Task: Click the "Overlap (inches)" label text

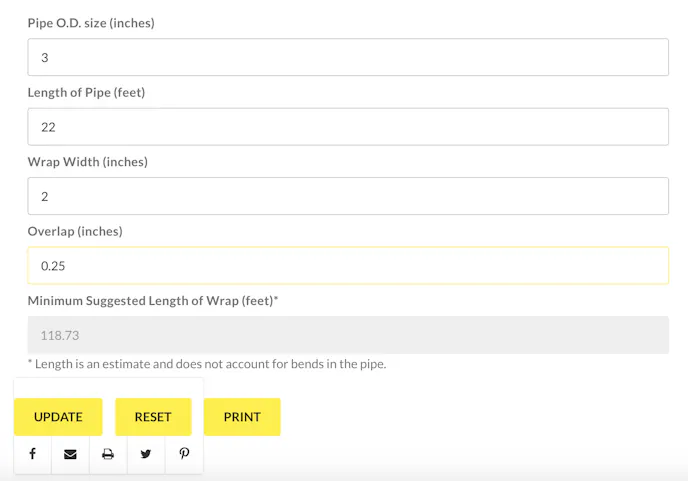Action: (75, 231)
